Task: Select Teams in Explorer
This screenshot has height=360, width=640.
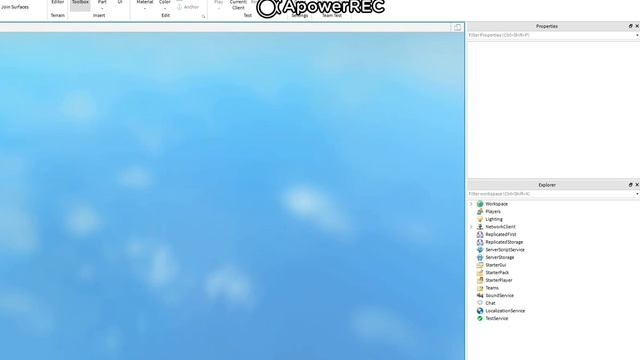Action: coord(492,288)
